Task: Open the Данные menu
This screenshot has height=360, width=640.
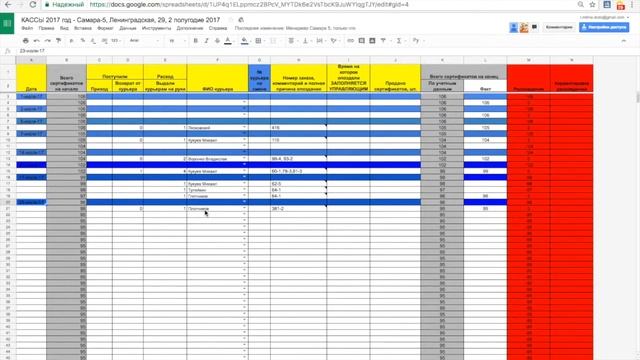Action: coord(128,29)
